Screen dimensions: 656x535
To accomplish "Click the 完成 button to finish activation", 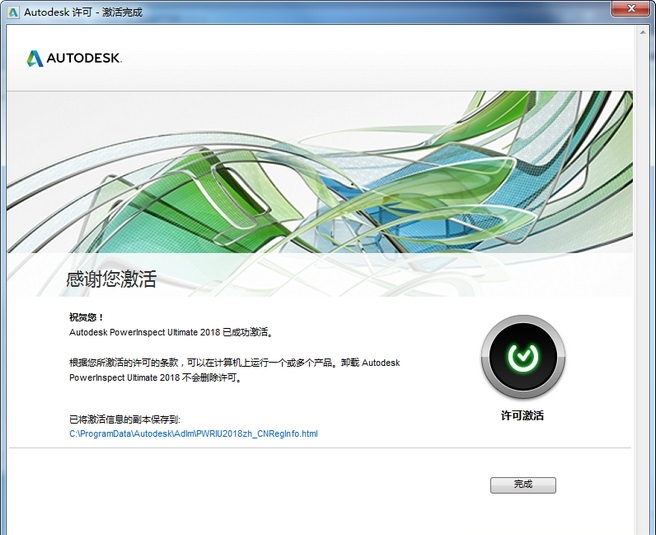I will point(523,485).
